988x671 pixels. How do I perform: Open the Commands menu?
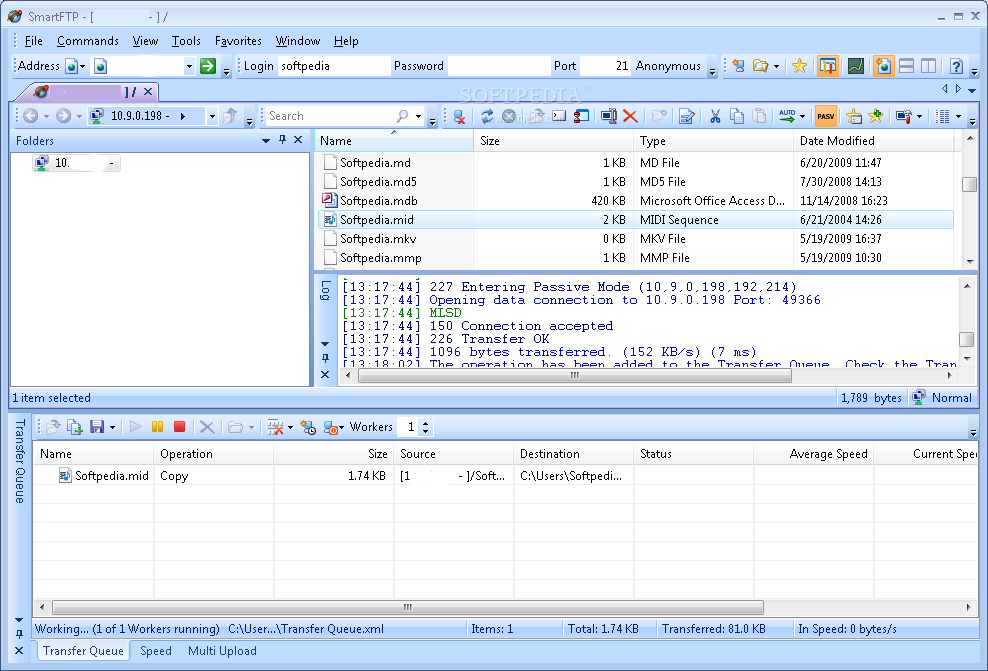click(x=87, y=41)
